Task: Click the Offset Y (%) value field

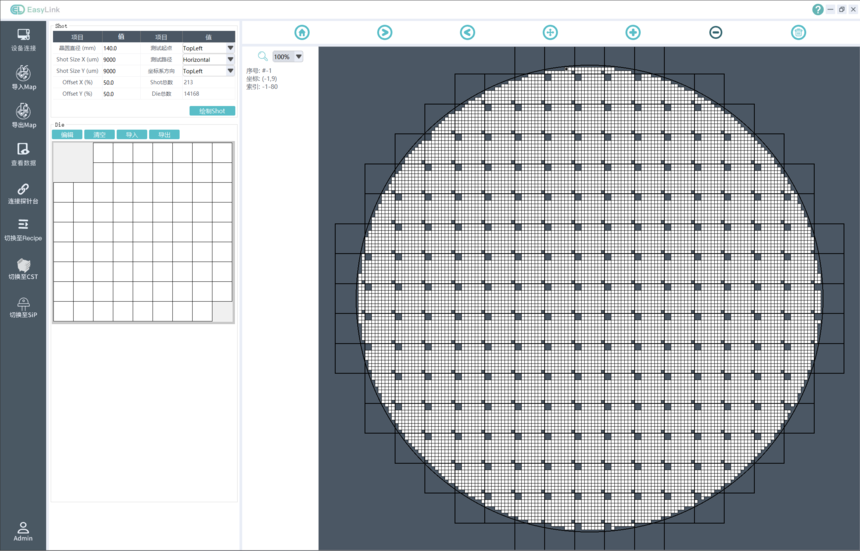Action: [x=121, y=94]
